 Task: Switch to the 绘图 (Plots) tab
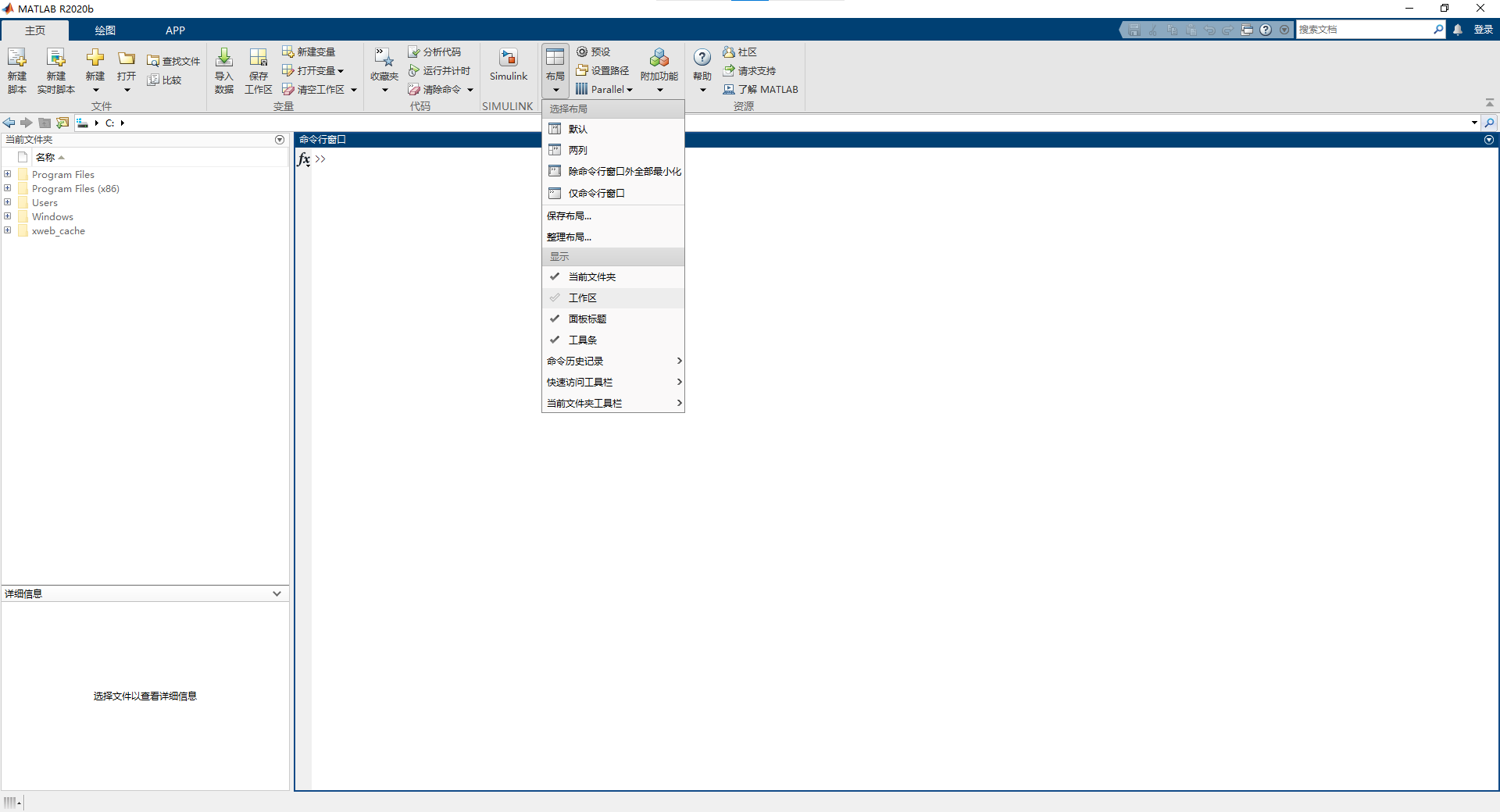pyautogui.click(x=105, y=30)
